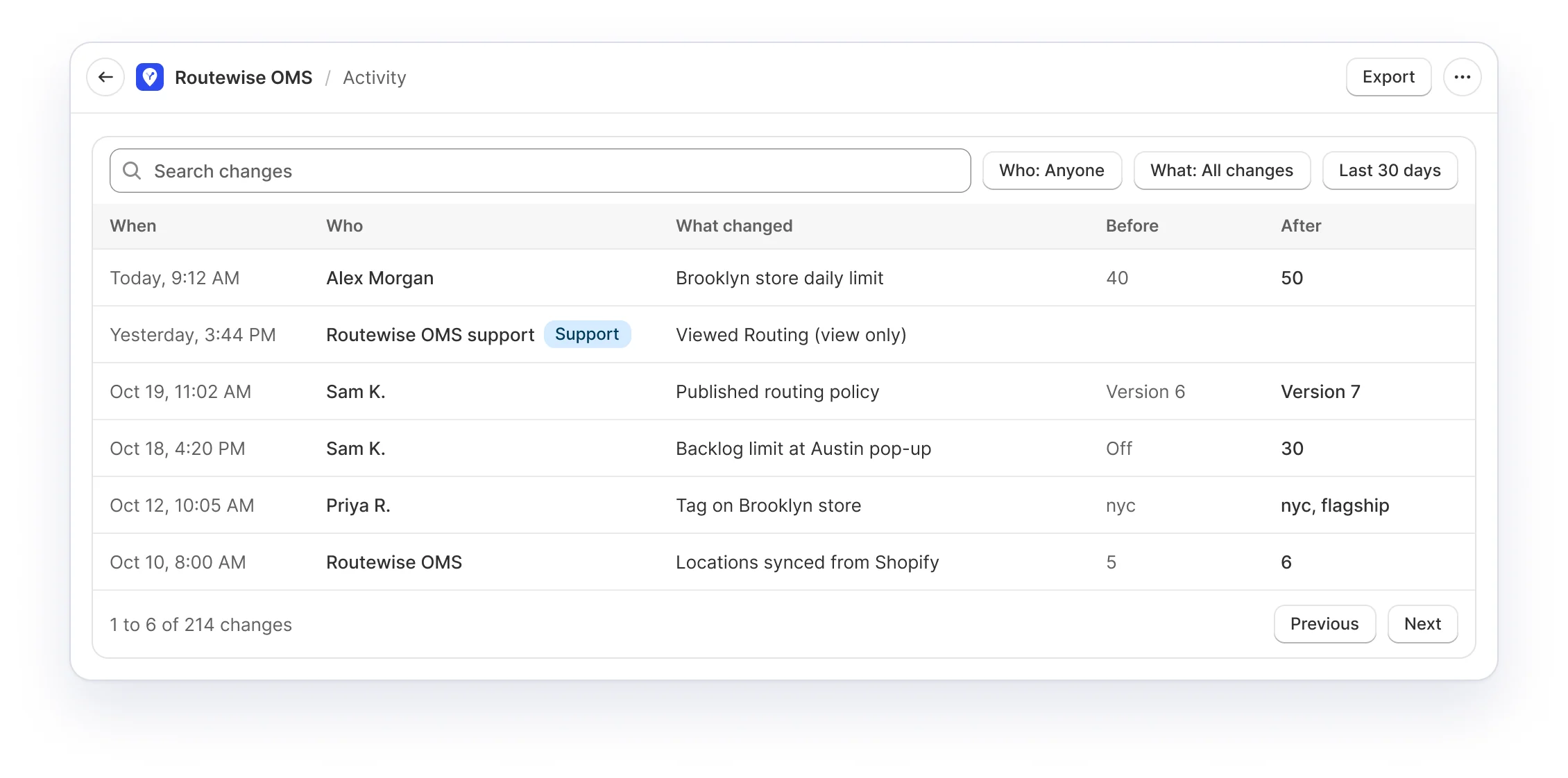Open the What: All changes filter
The image size is (1568, 778).
1222,171
